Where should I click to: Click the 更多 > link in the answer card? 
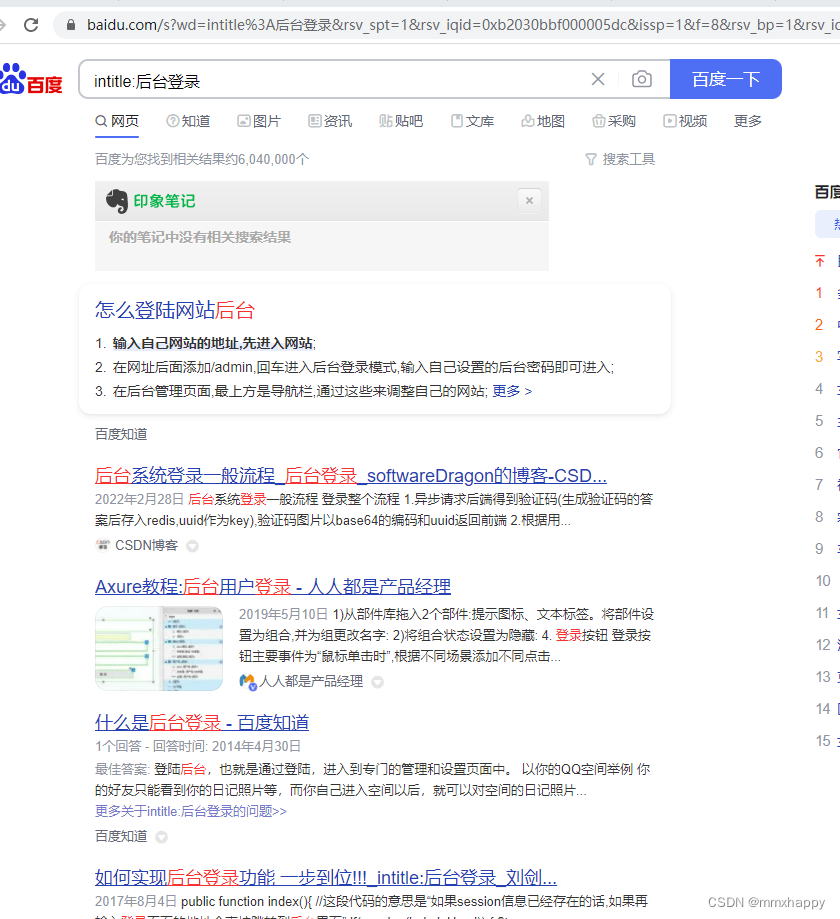point(512,391)
